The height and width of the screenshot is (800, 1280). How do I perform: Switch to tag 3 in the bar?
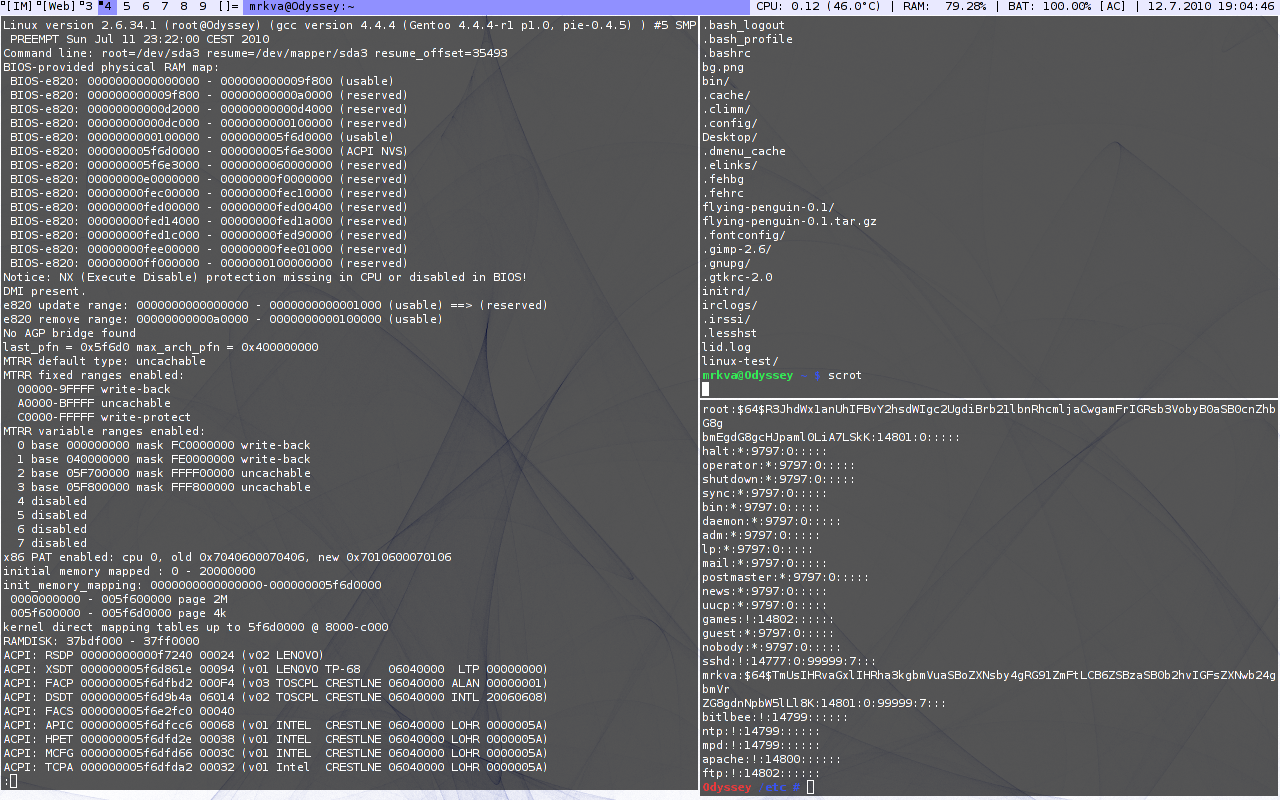click(x=88, y=7)
